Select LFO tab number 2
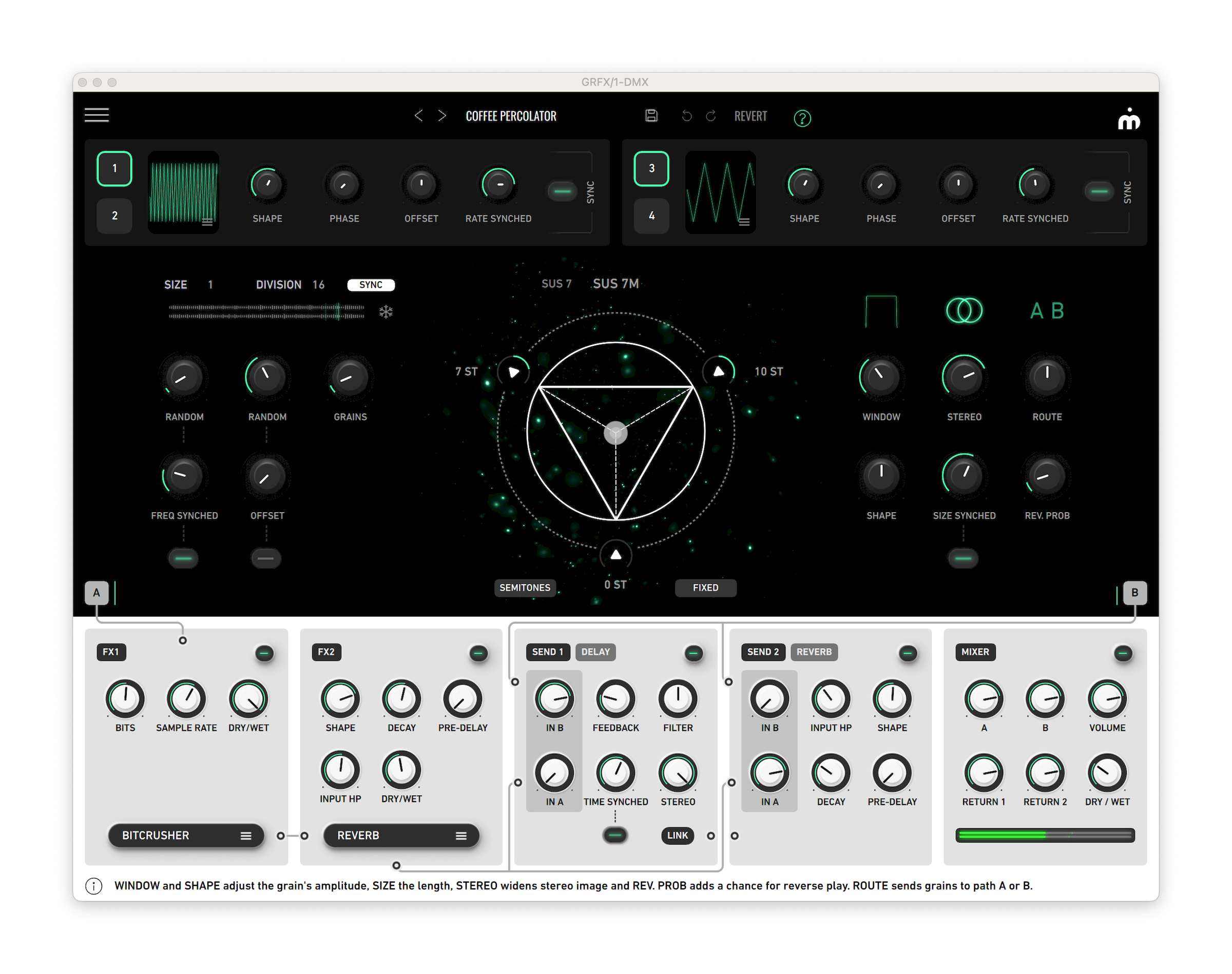 (x=114, y=216)
